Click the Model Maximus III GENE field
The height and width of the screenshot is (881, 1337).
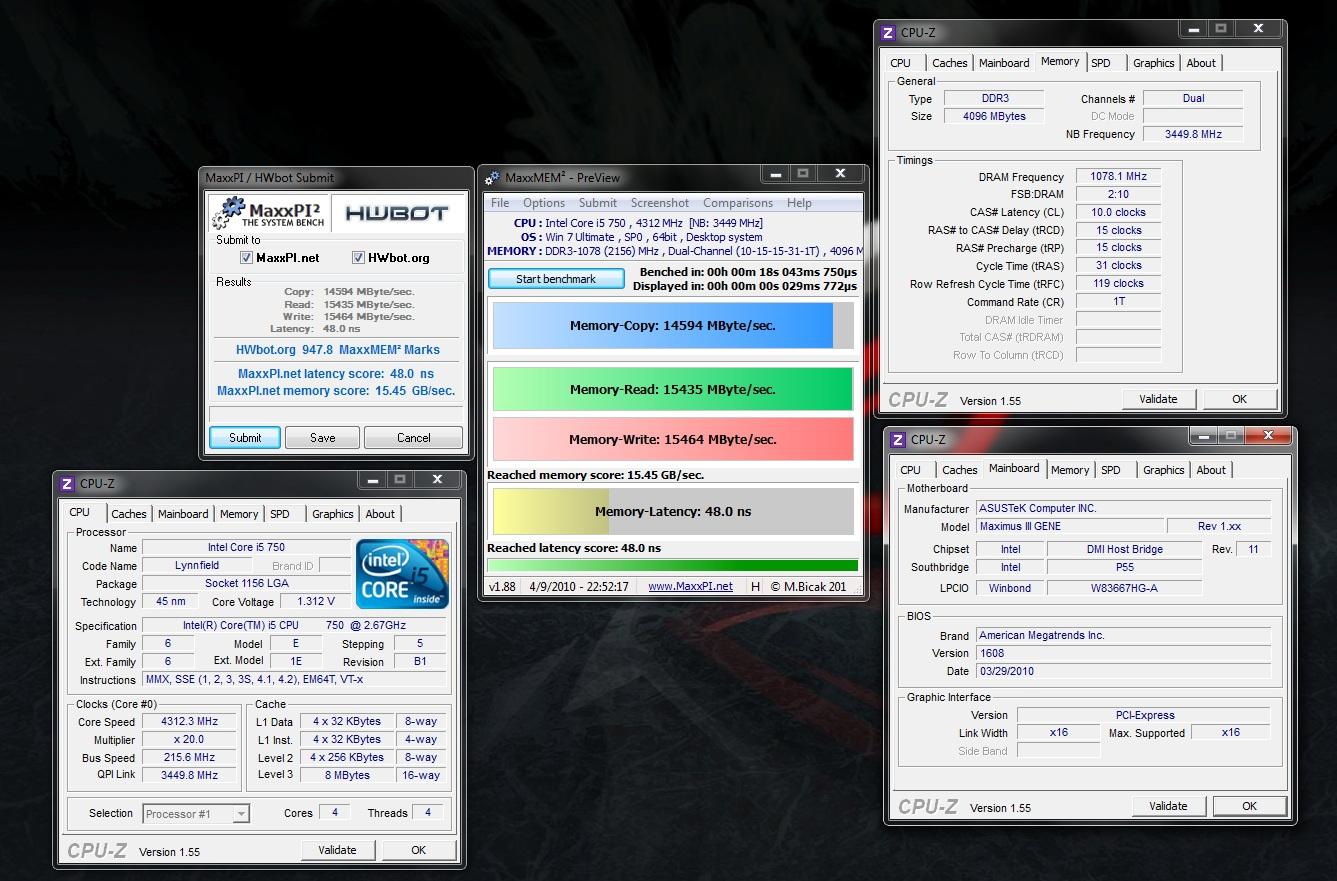pyautogui.click(x=1070, y=527)
